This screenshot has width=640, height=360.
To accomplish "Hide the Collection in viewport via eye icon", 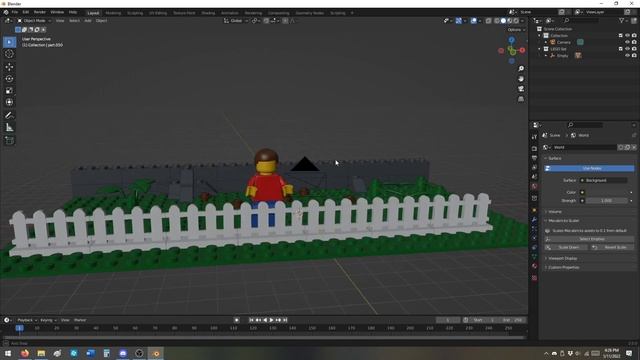I will [x=627, y=36].
